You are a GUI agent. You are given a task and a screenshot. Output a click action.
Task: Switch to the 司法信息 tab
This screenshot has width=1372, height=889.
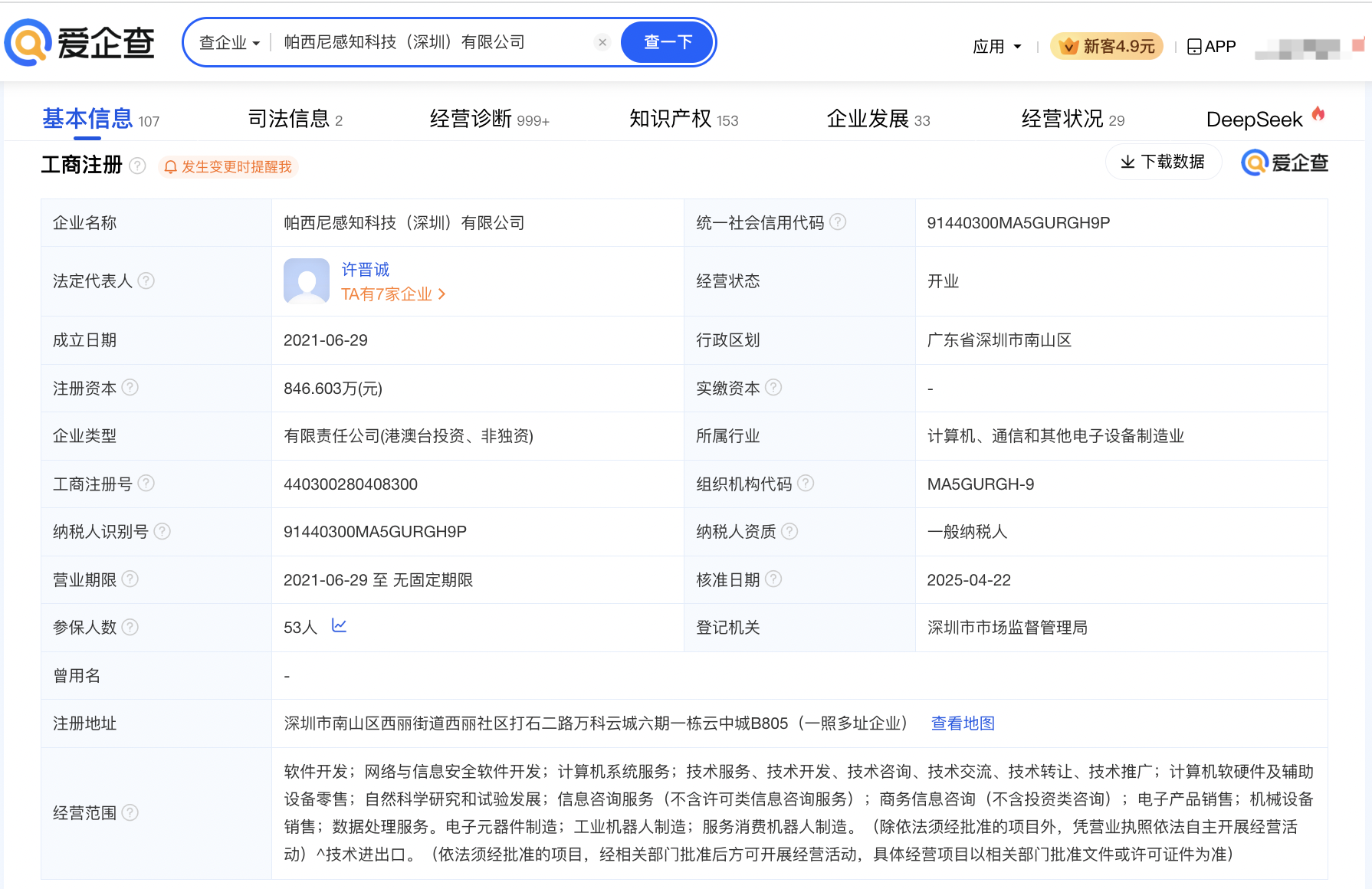click(290, 118)
